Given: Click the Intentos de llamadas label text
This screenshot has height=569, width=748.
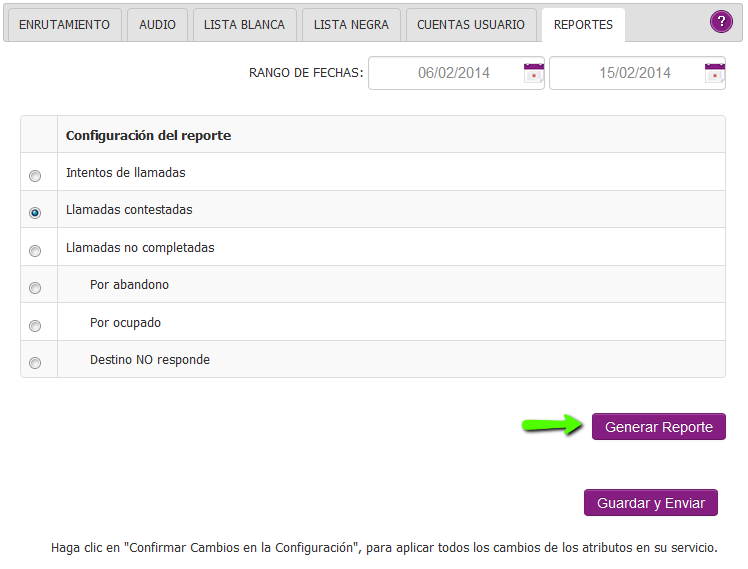Looking at the screenshot, I should point(125,173).
